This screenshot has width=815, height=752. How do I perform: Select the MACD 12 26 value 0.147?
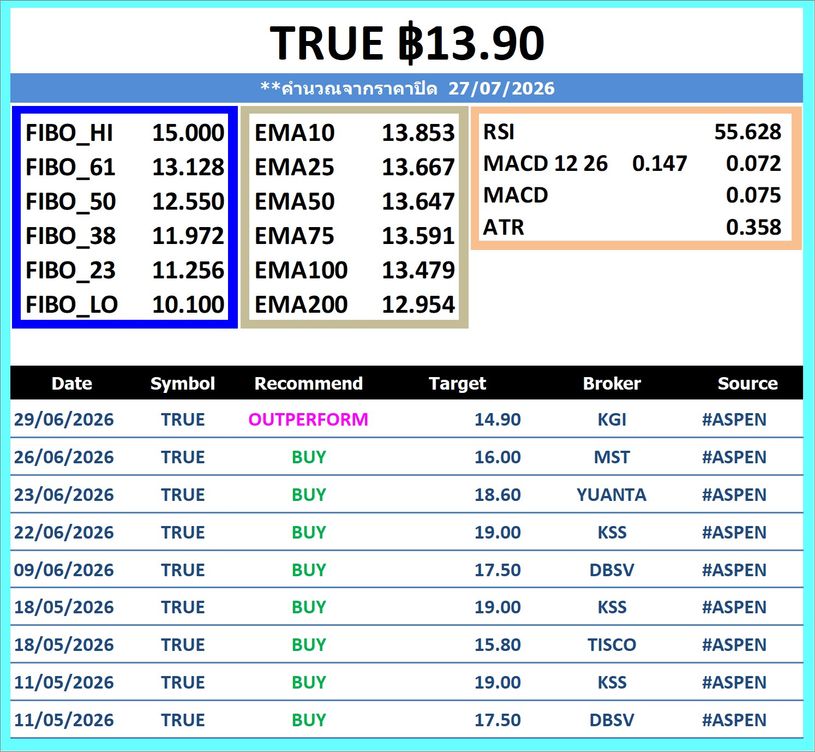[x=660, y=163]
